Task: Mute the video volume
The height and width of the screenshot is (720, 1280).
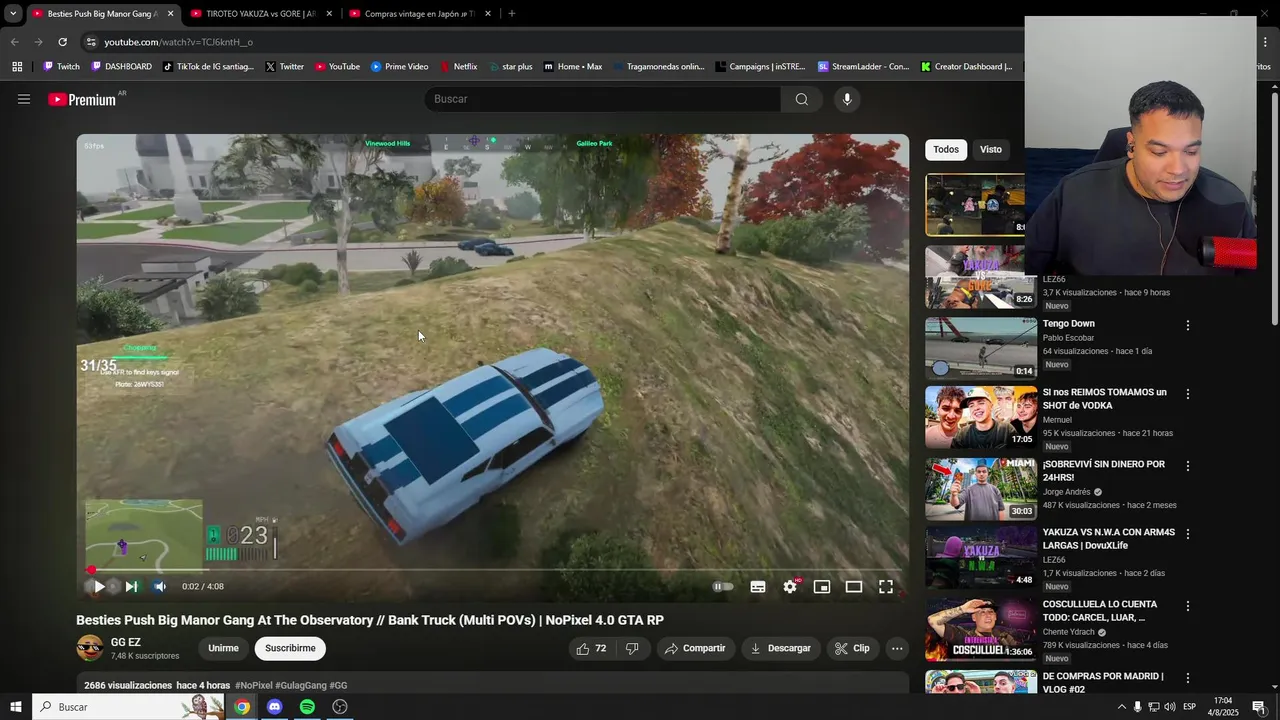Action: [160, 587]
